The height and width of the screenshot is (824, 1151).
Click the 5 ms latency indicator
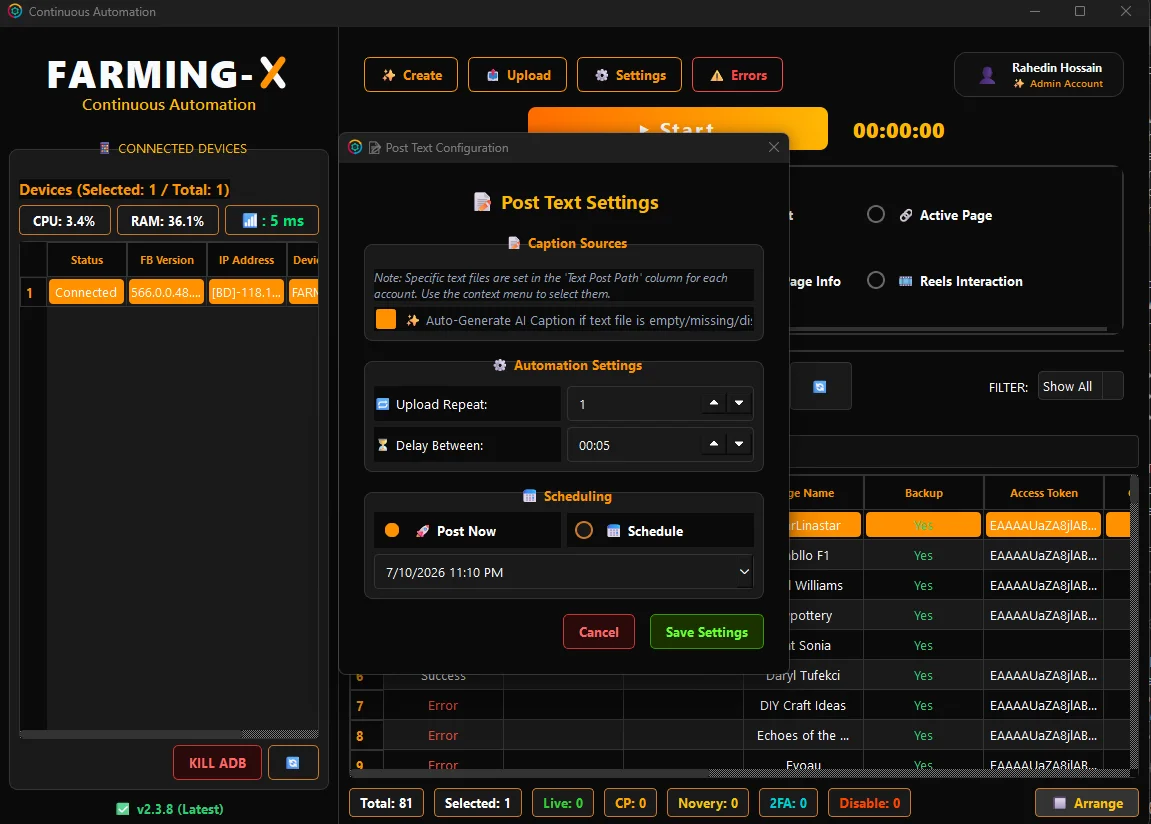(x=272, y=220)
